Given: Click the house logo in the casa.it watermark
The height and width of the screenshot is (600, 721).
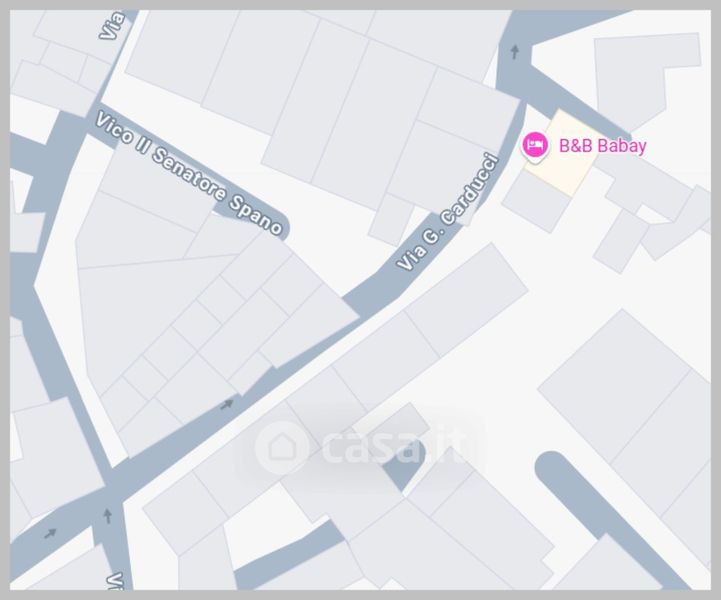Looking at the screenshot, I should [x=281, y=447].
